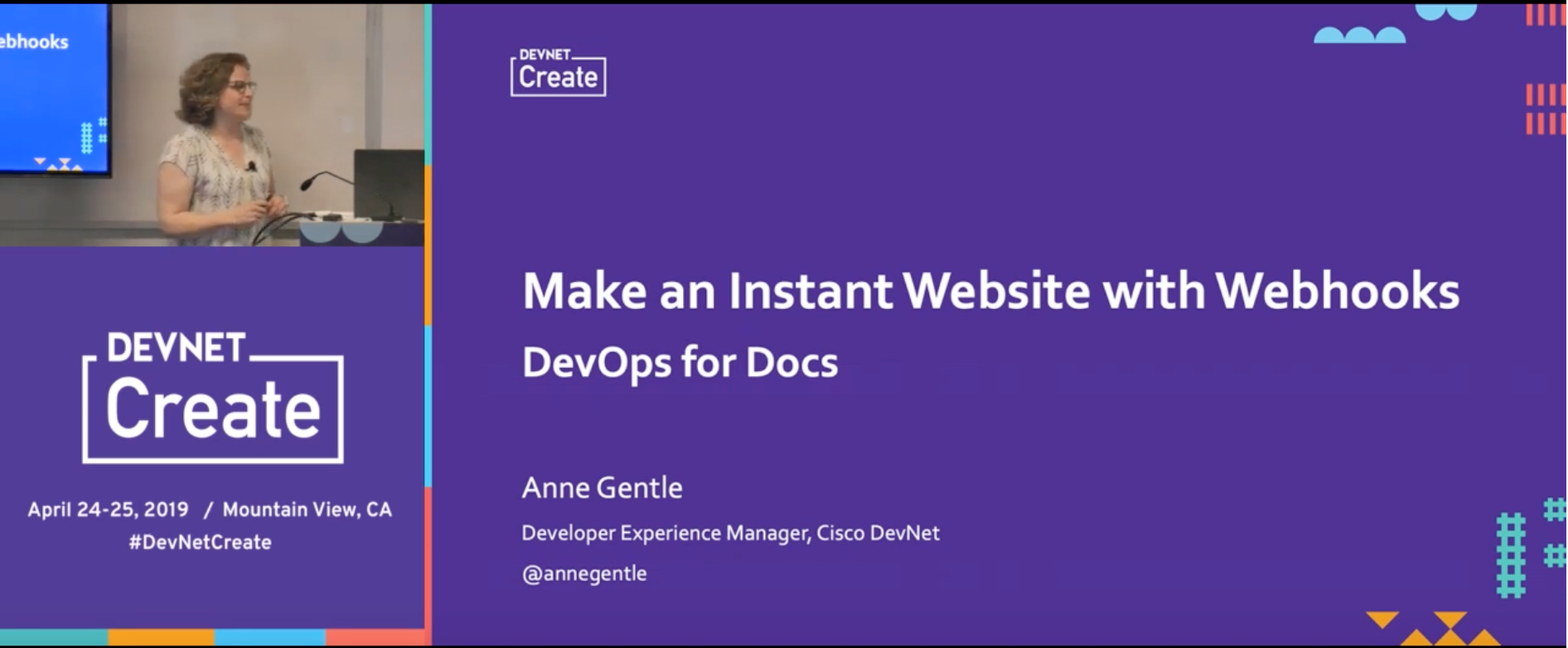Click the multicolor vertical divider strip
The width and height of the screenshot is (1568, 648).
coord(428,325)
